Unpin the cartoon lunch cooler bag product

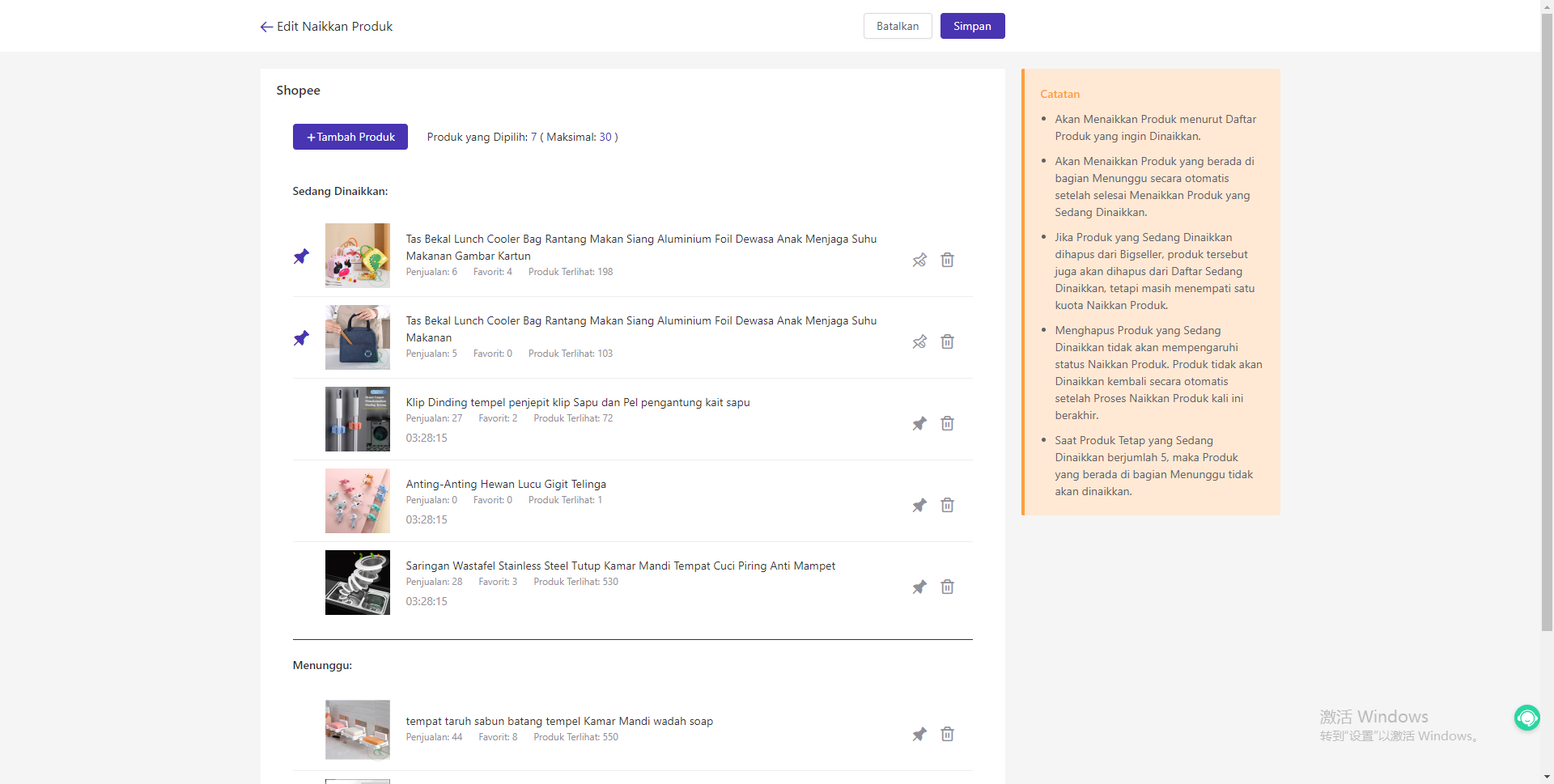click(919, 261)
